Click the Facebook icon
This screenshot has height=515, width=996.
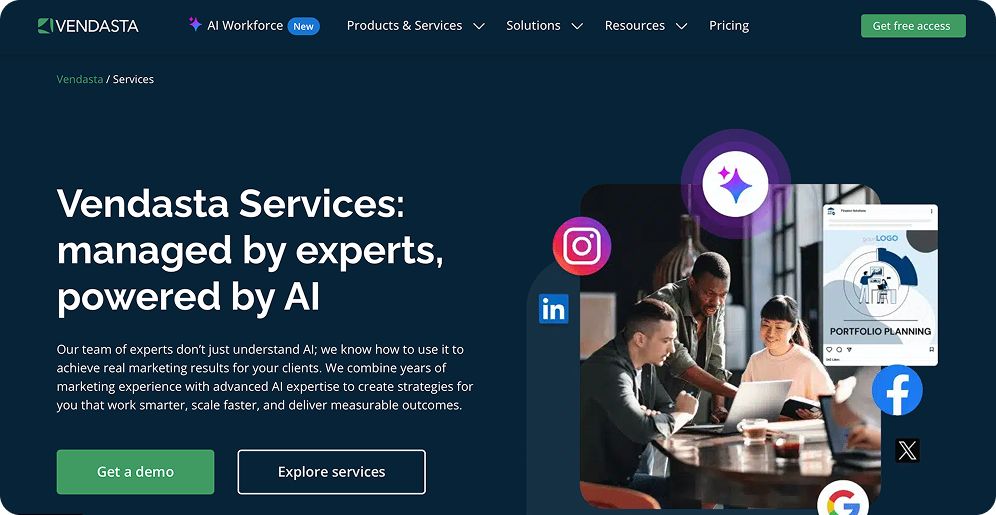[897, 390]
